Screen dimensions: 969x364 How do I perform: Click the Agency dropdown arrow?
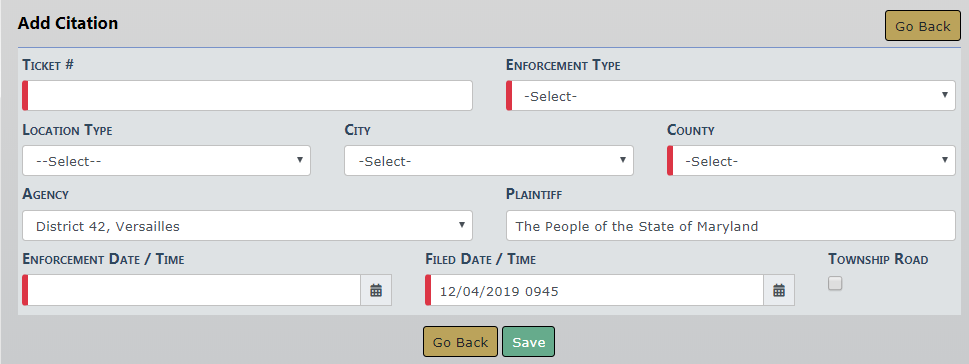pos(461,225)
